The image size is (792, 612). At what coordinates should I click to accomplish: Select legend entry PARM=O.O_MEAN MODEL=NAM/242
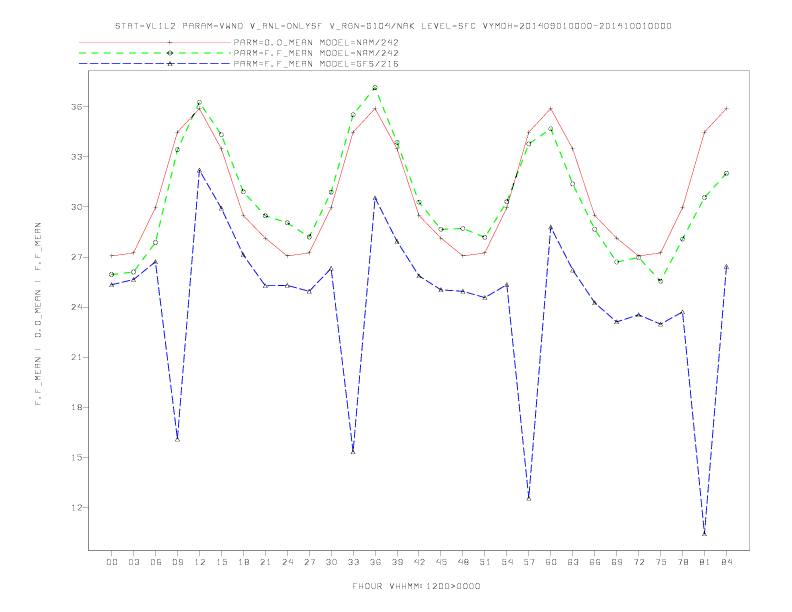click(316, 42)
